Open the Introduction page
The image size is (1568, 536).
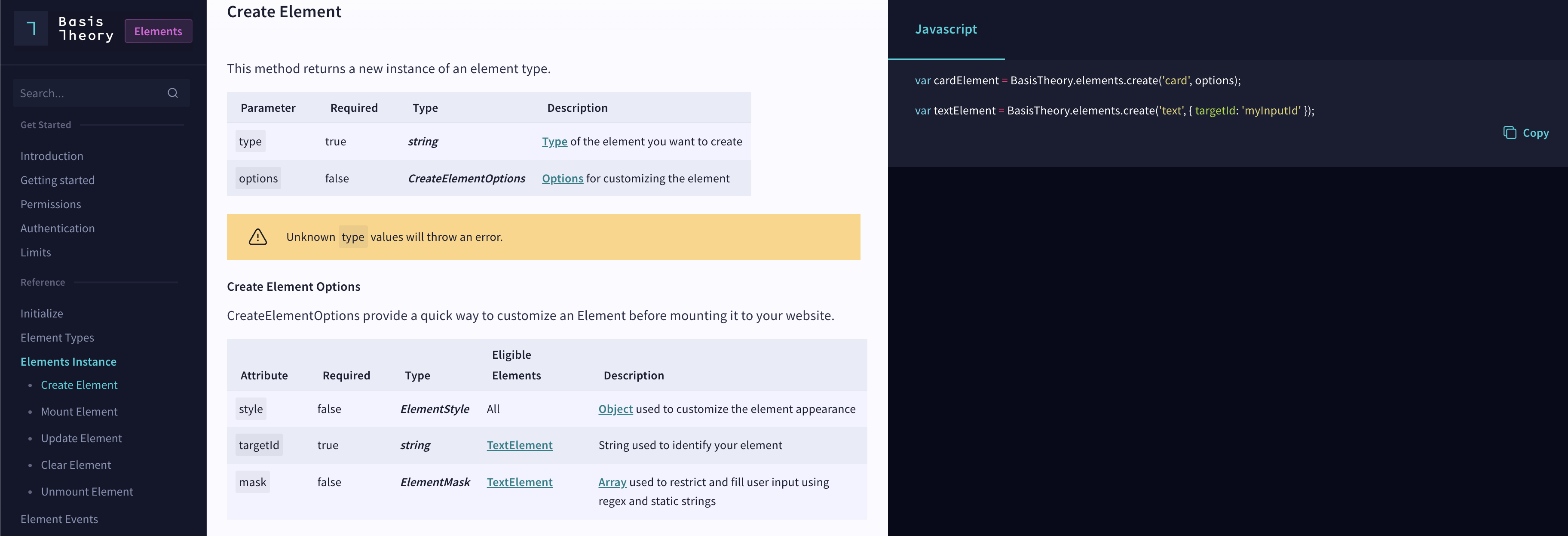pos(52,156)
